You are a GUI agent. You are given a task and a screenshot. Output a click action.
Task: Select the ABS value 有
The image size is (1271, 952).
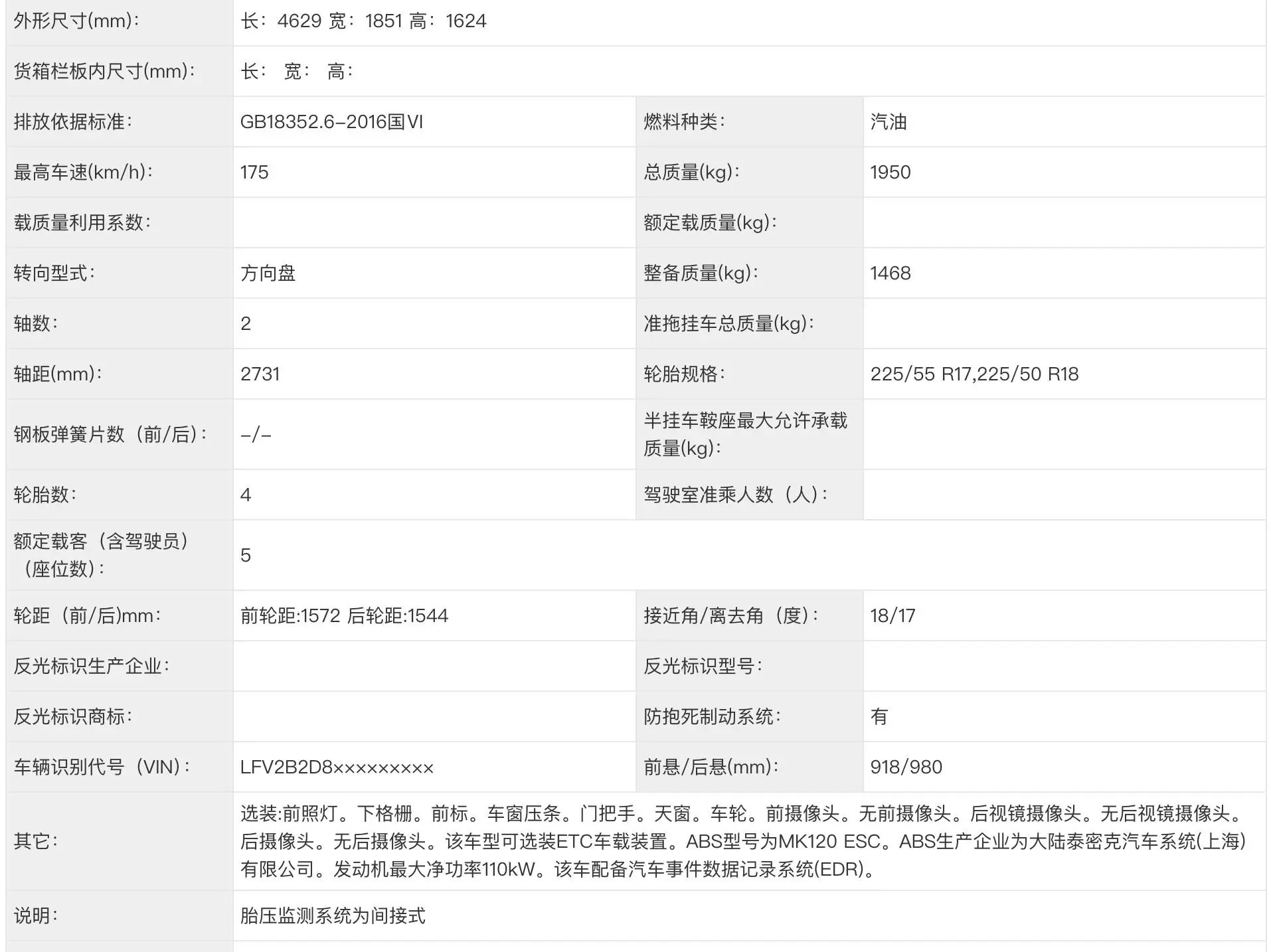tap(879, 717)
